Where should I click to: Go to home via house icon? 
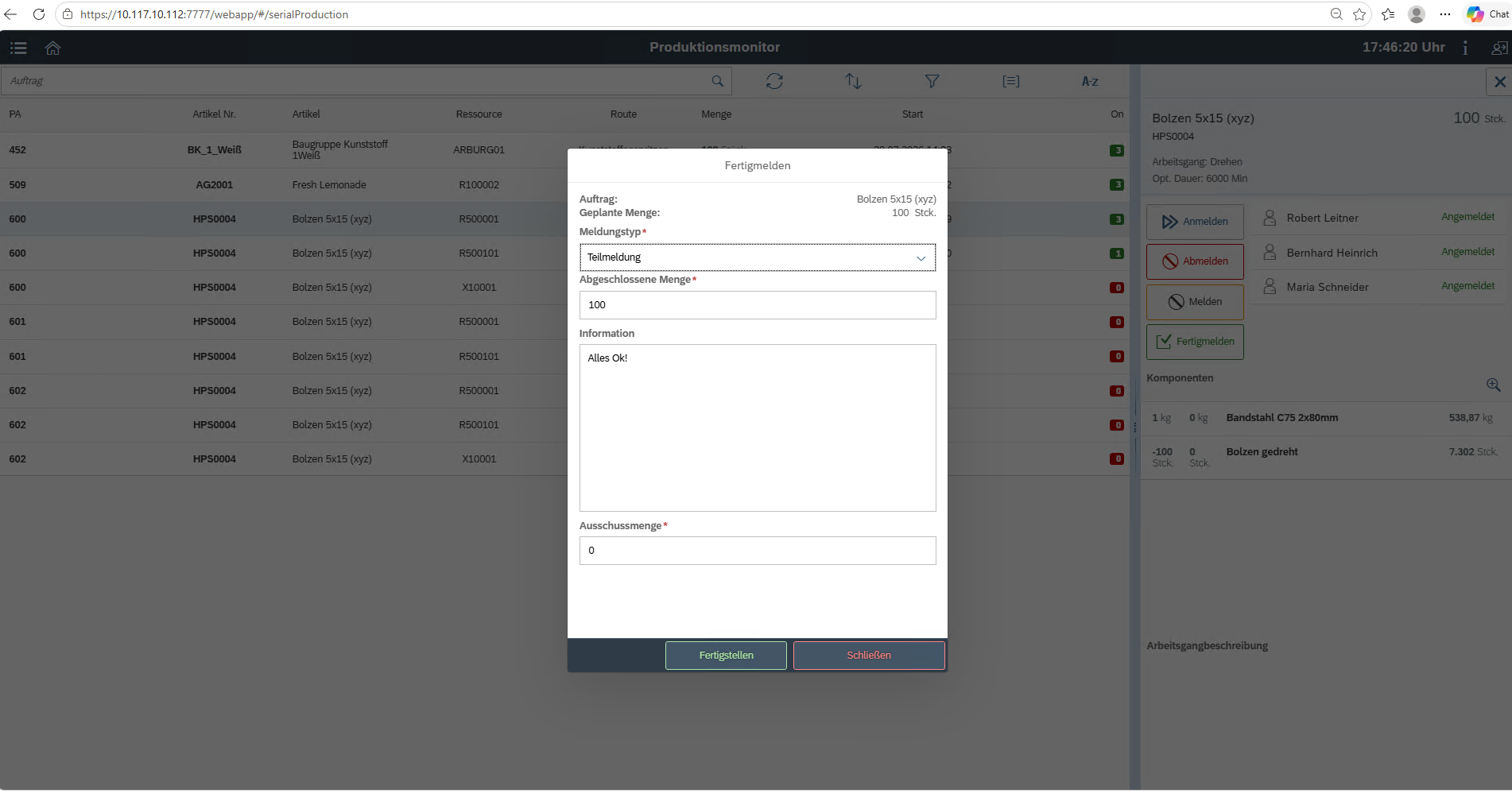53,48
